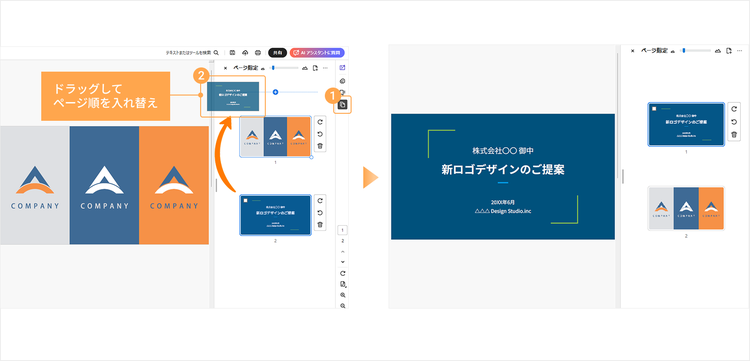The width and height of the screenshot is (750, 361).
Task: Click the 20XX年6月 date text
Action: click(x=503, y=202)
